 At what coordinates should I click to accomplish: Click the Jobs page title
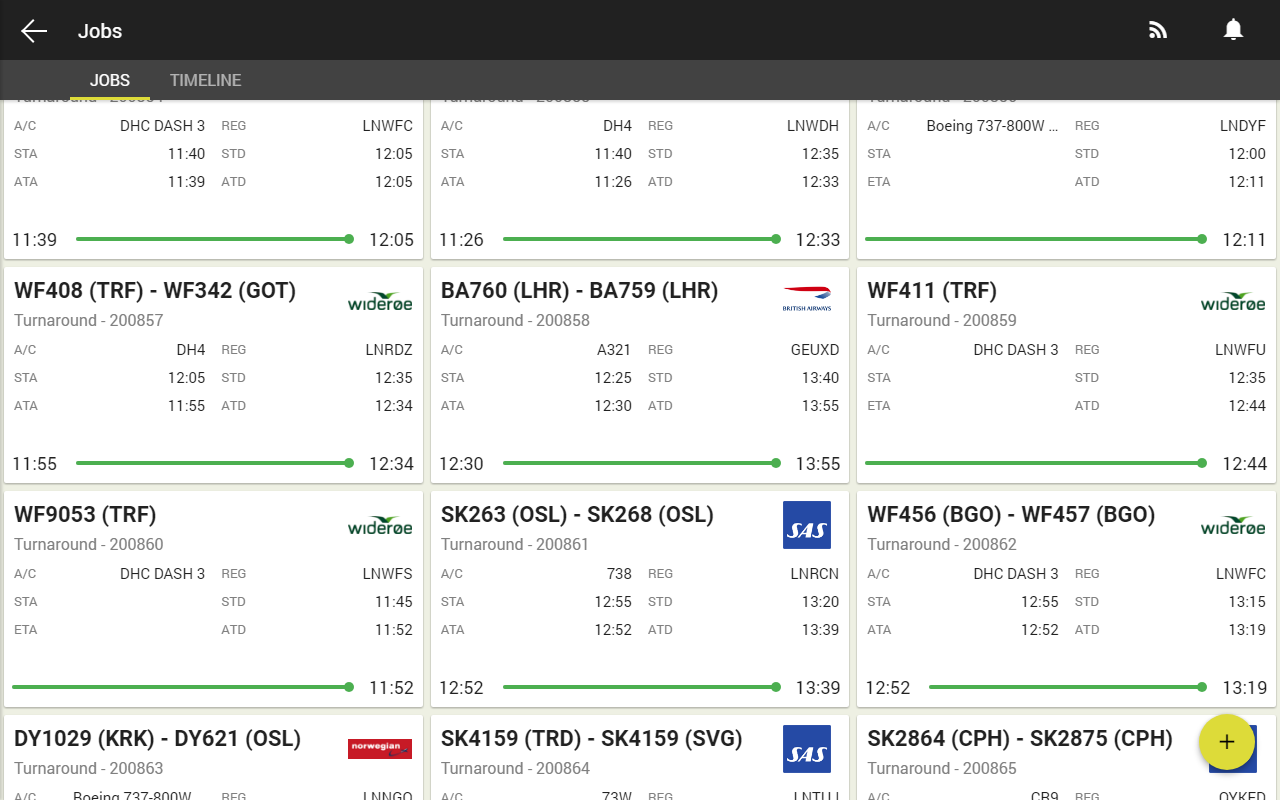point(100,31)
